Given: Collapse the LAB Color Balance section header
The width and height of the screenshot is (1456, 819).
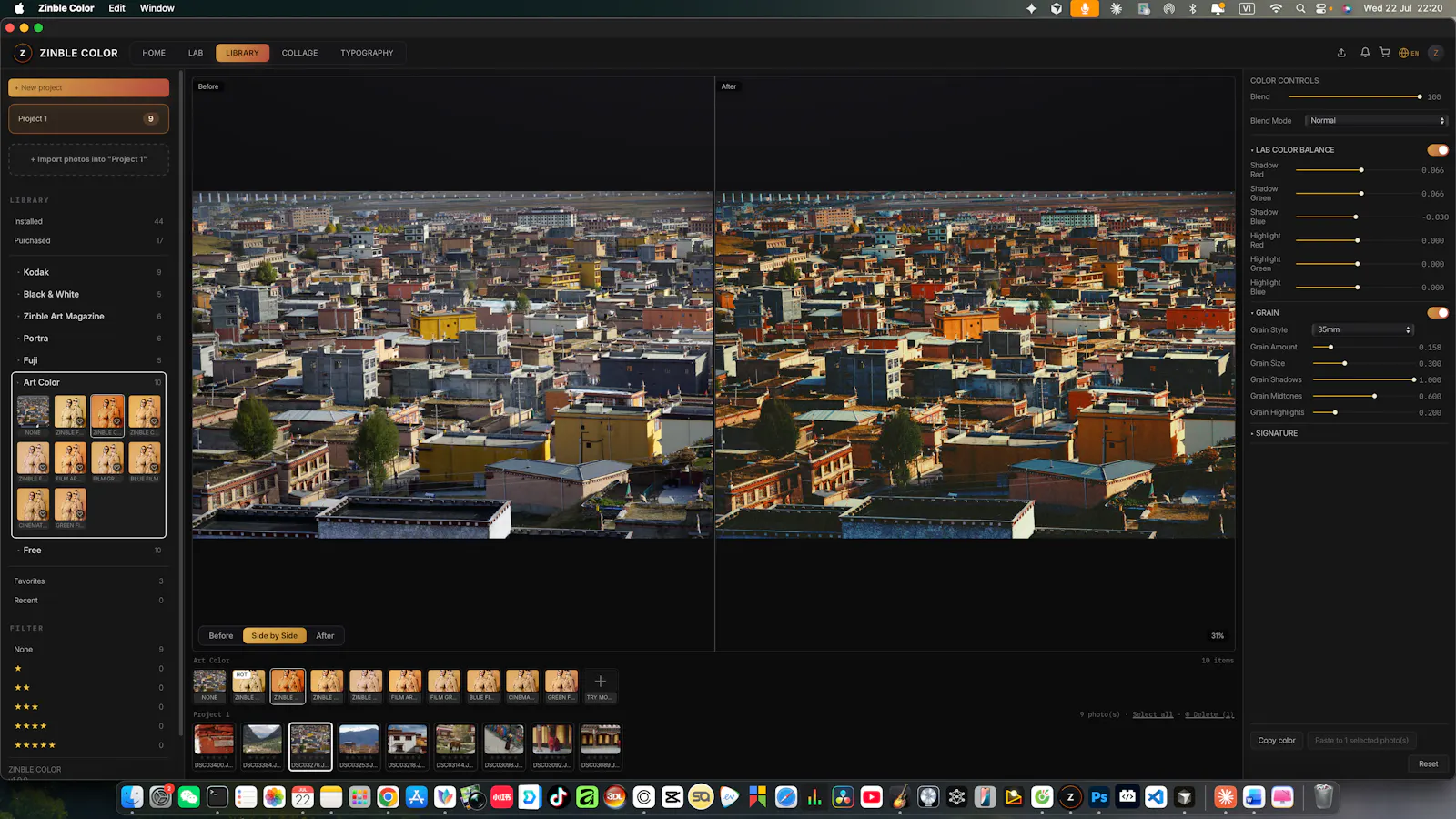Looking at the screenshot, I should [1293, 150].
